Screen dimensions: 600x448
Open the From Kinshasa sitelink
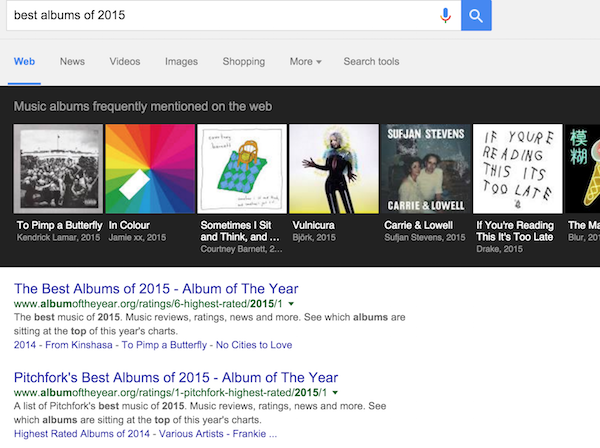pos(79,345)
